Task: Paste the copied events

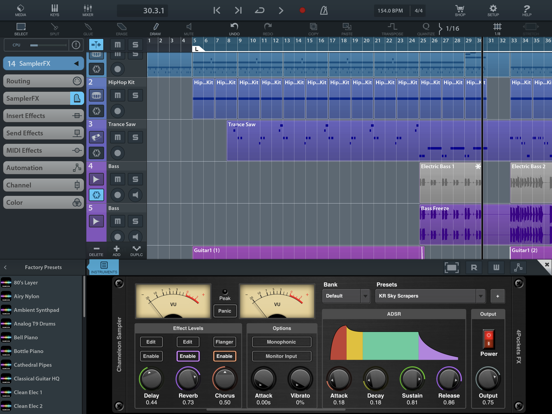Action: point(347,29)
